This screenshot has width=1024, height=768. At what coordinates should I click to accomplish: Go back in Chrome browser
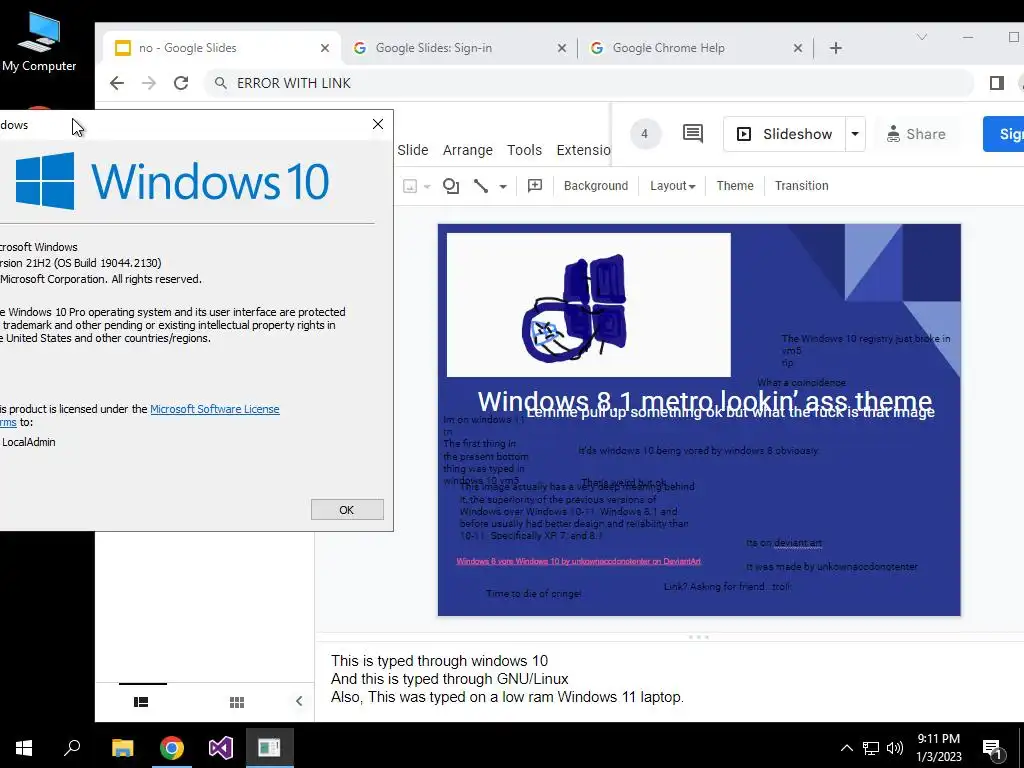tap(117, 83)
